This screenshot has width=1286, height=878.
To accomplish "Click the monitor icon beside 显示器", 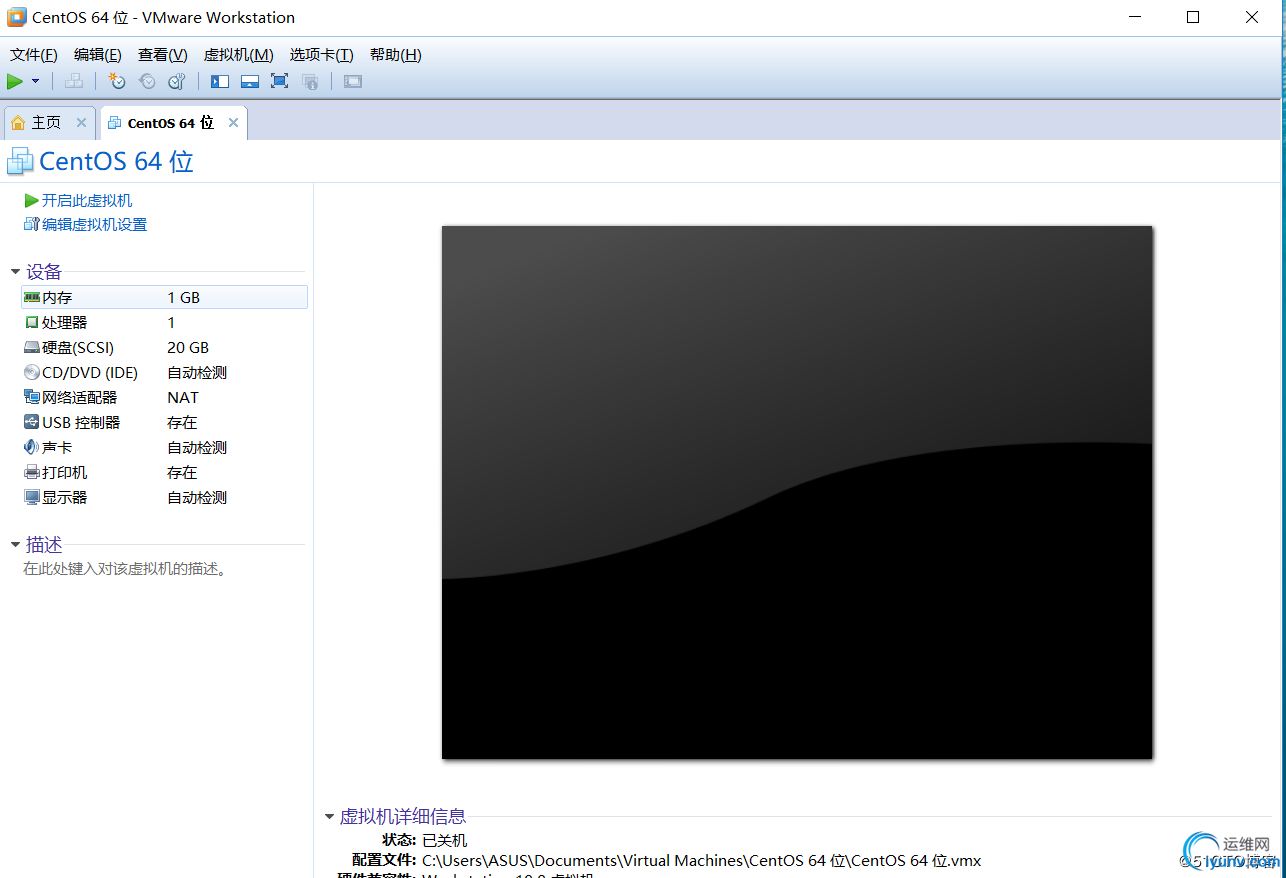I will click(x=32, y=497).
